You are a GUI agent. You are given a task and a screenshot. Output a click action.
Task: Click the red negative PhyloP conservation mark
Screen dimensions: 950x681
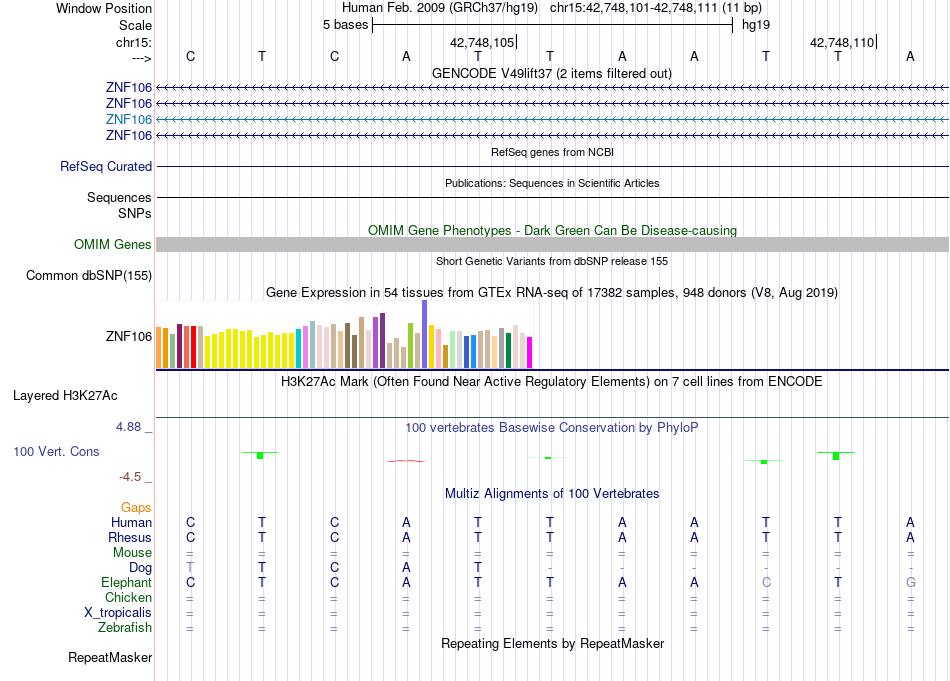[406, 461]
